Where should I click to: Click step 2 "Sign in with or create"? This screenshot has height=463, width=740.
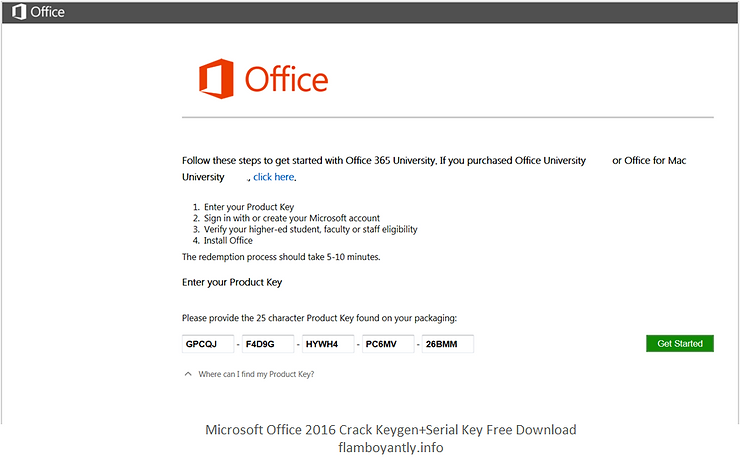[292, 218]
